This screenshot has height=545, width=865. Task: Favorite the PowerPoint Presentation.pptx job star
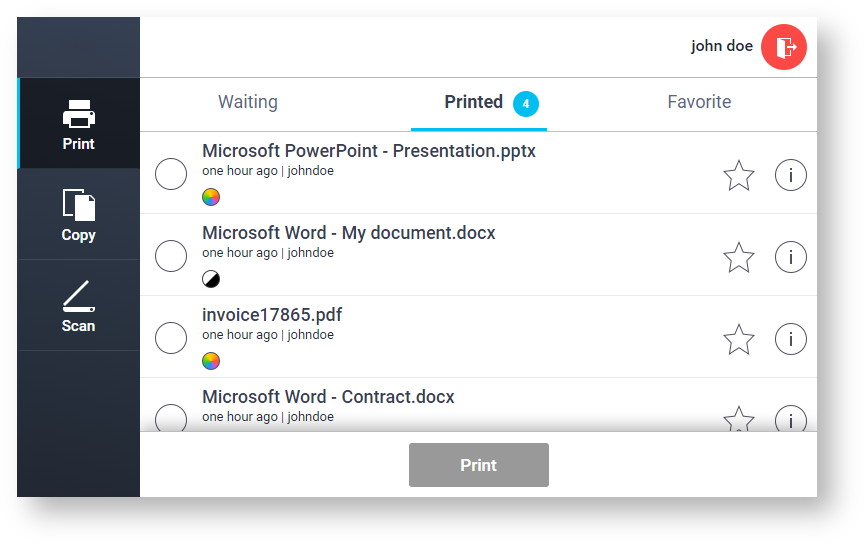(738, 175)
